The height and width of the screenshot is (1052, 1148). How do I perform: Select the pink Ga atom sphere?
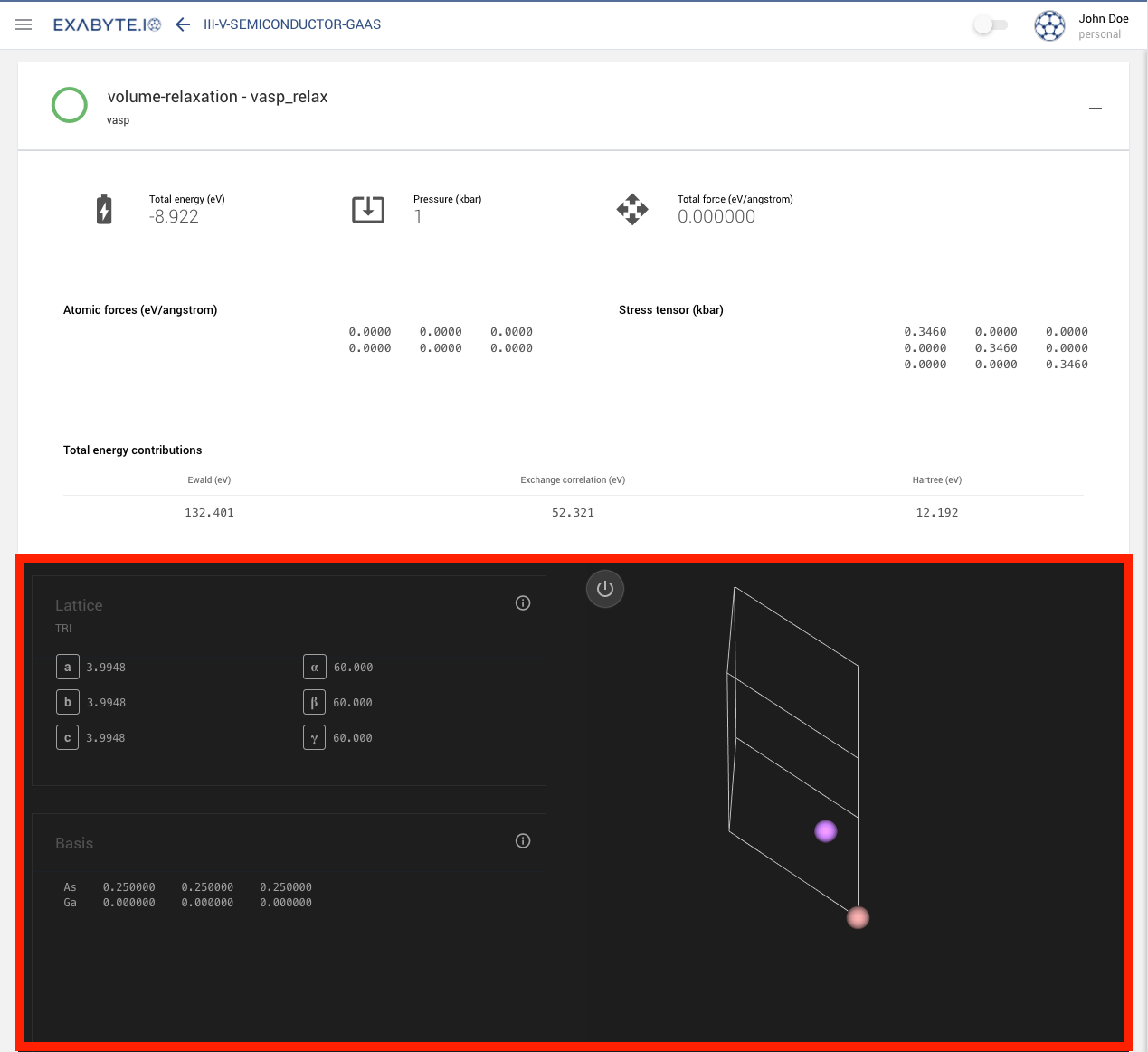click(x=858, y=917)
